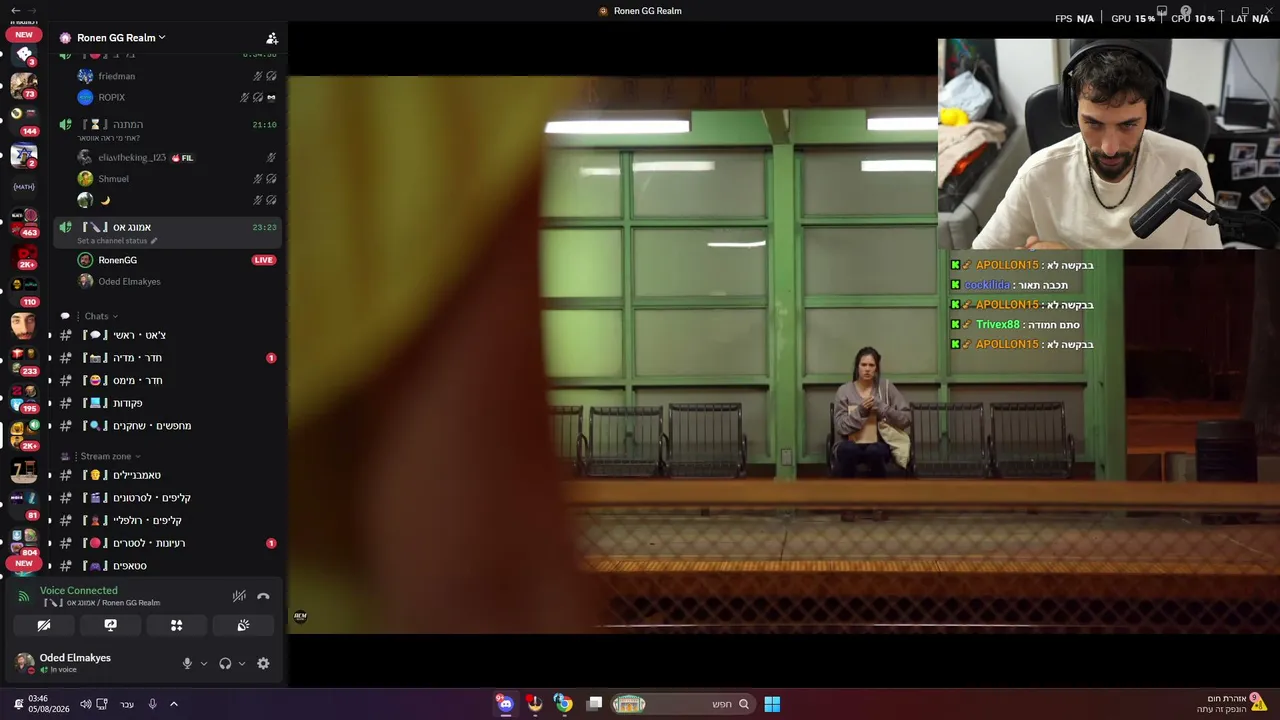Open User Settings gear icon
Image resolution: width=1280 pixels, height=720 pixels.
tap(263, 663)
